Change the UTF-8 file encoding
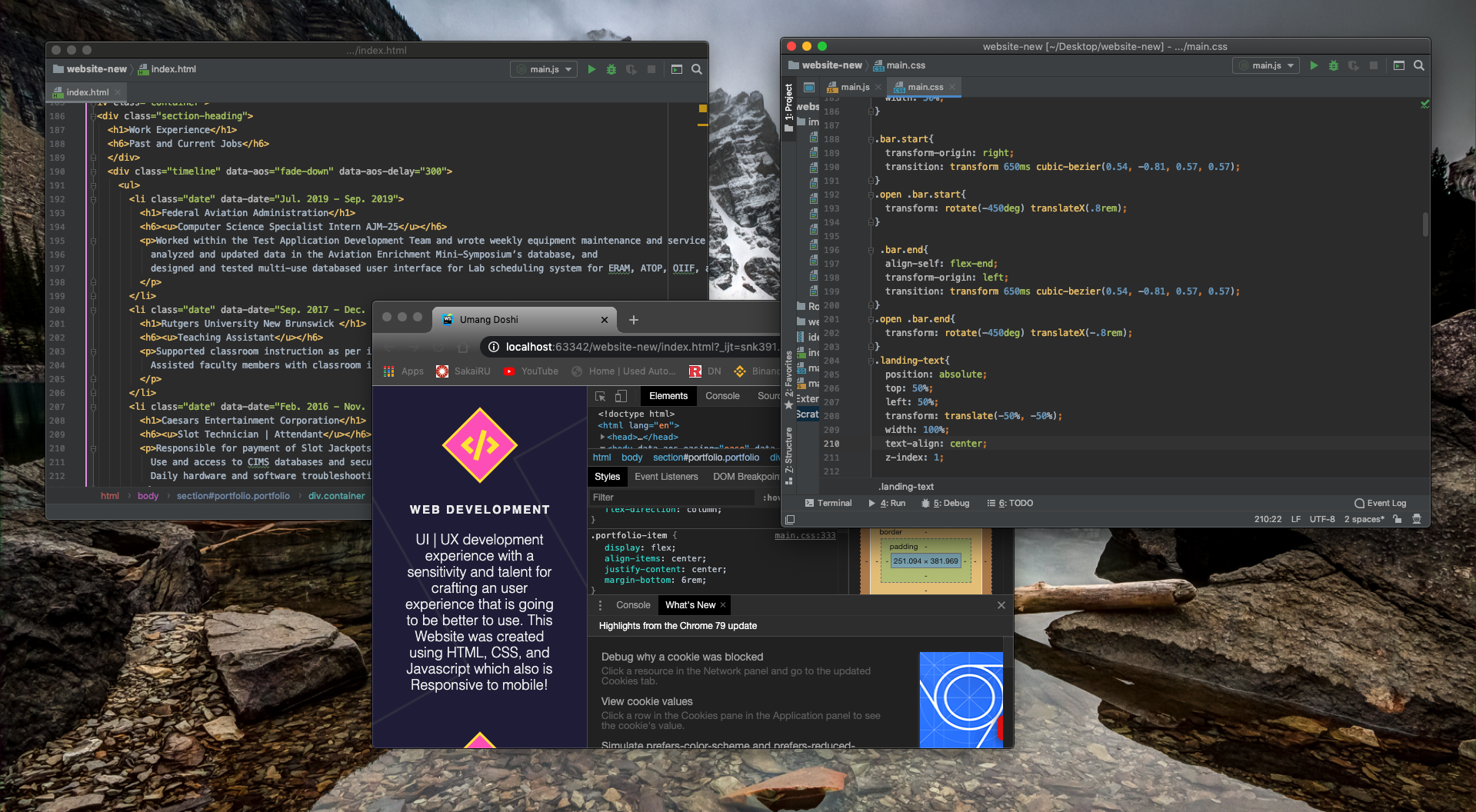The width and height of the screenshot is (1476, 812). pyautogui.click(x=1322, y=519)
